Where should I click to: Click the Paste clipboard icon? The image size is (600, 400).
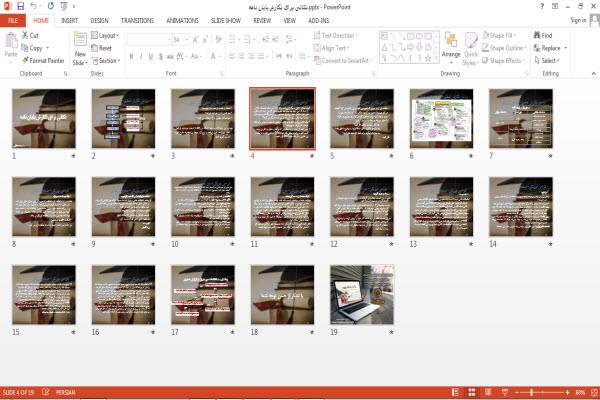(11, 40)
